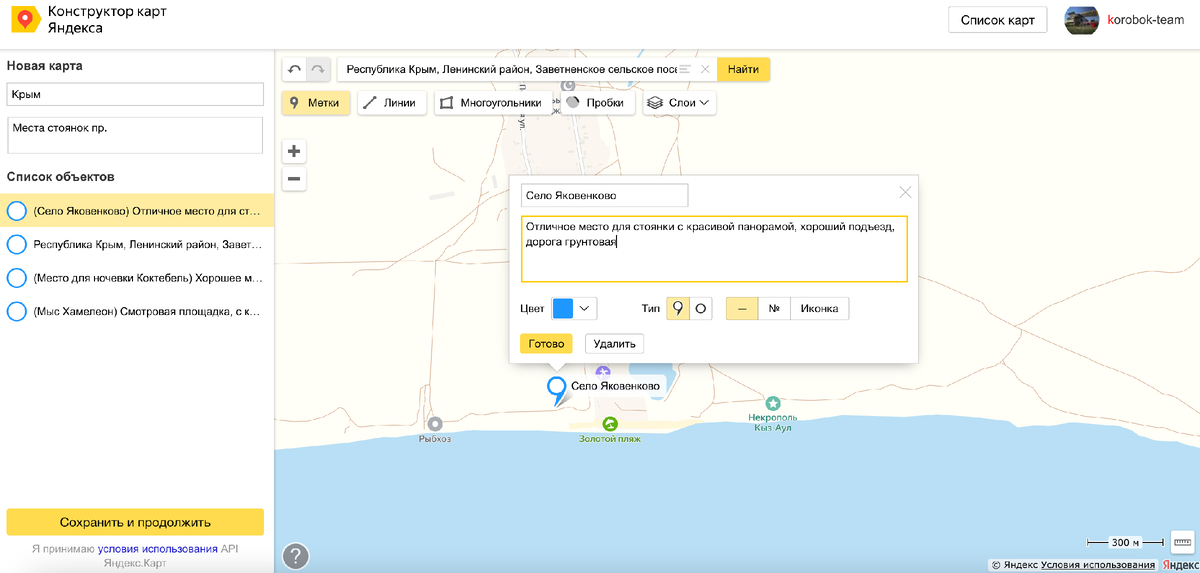Clear the address search field

coord(705,69)
